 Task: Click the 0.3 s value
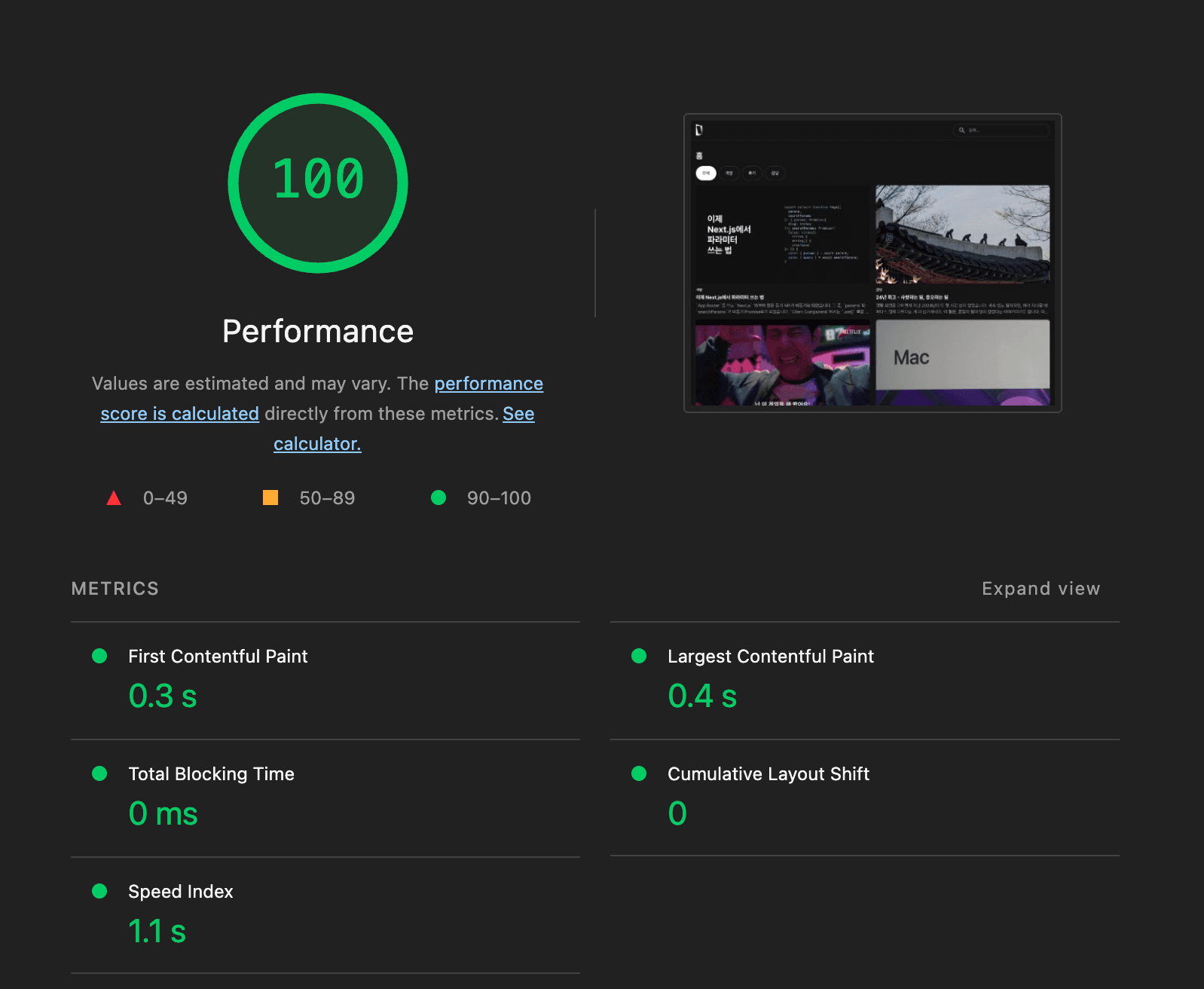163,696
